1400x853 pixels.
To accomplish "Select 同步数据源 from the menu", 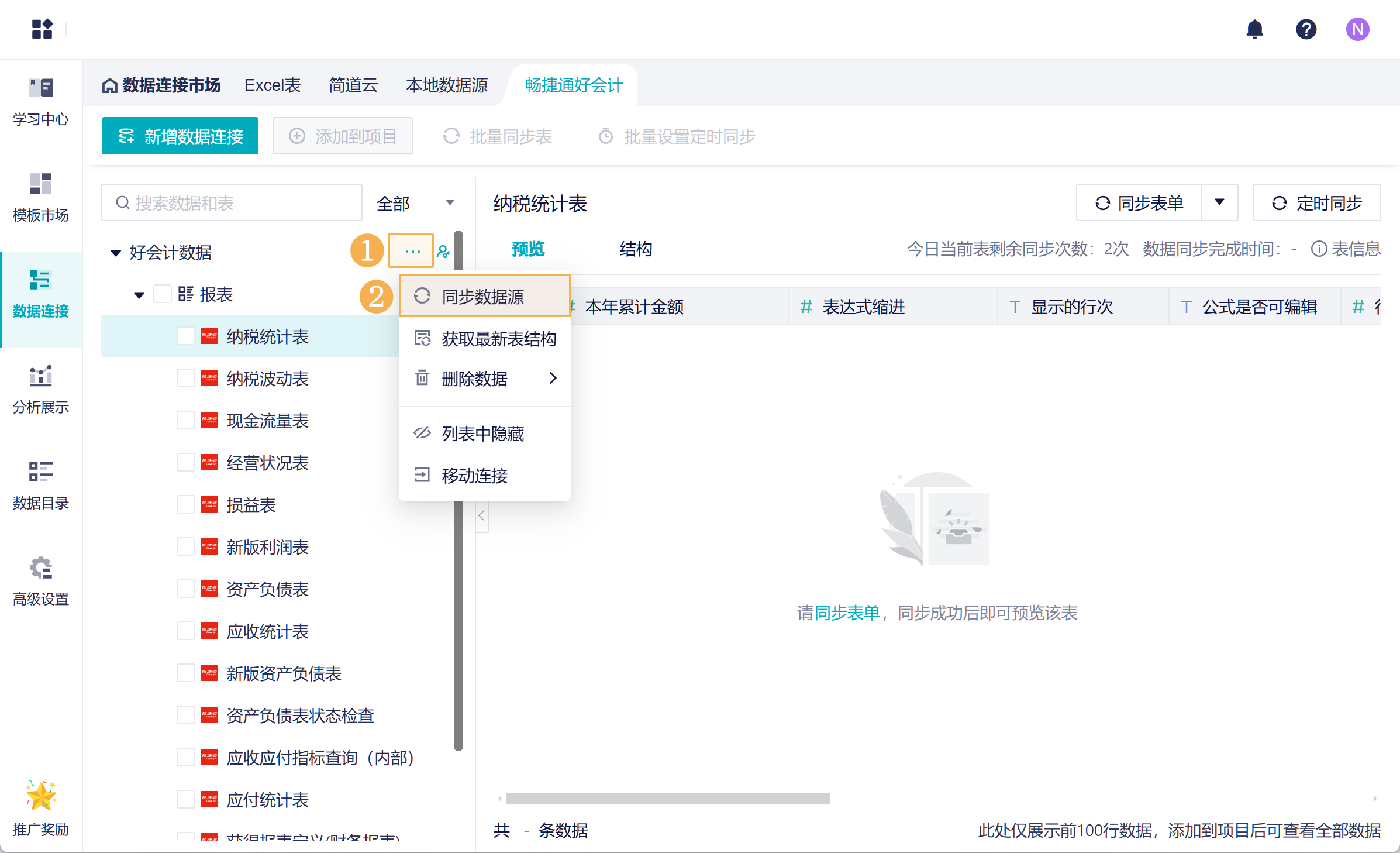I will tap(484, 297).
